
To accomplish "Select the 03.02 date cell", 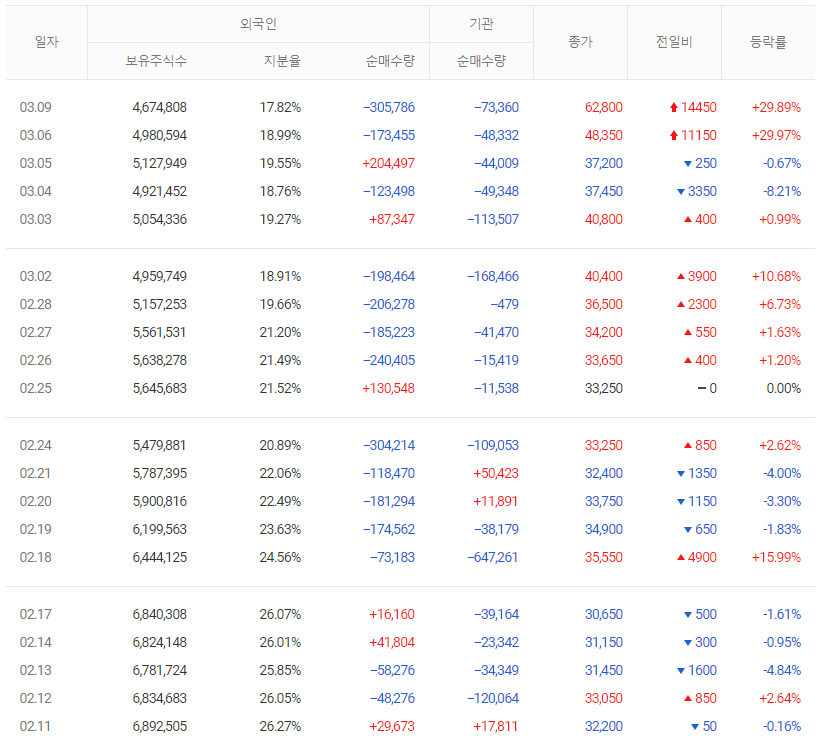I will 36,276.
